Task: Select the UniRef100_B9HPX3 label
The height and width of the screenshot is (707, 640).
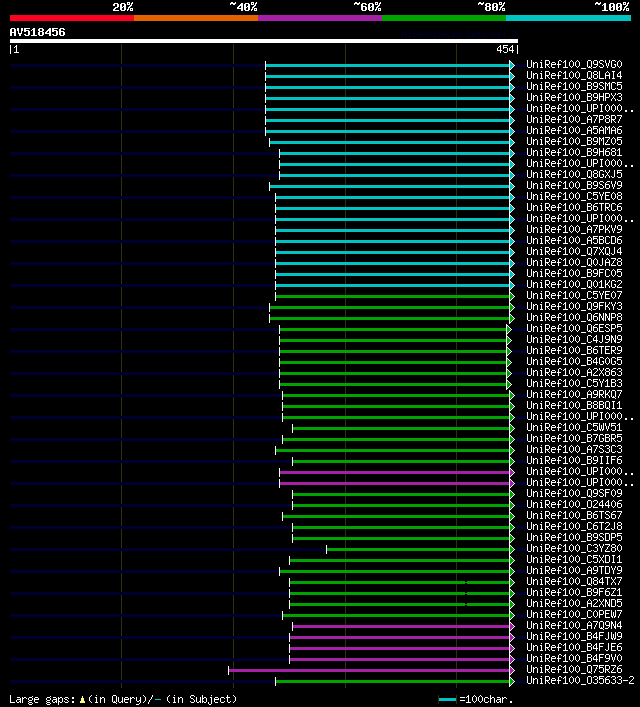Action: point(574,97)
